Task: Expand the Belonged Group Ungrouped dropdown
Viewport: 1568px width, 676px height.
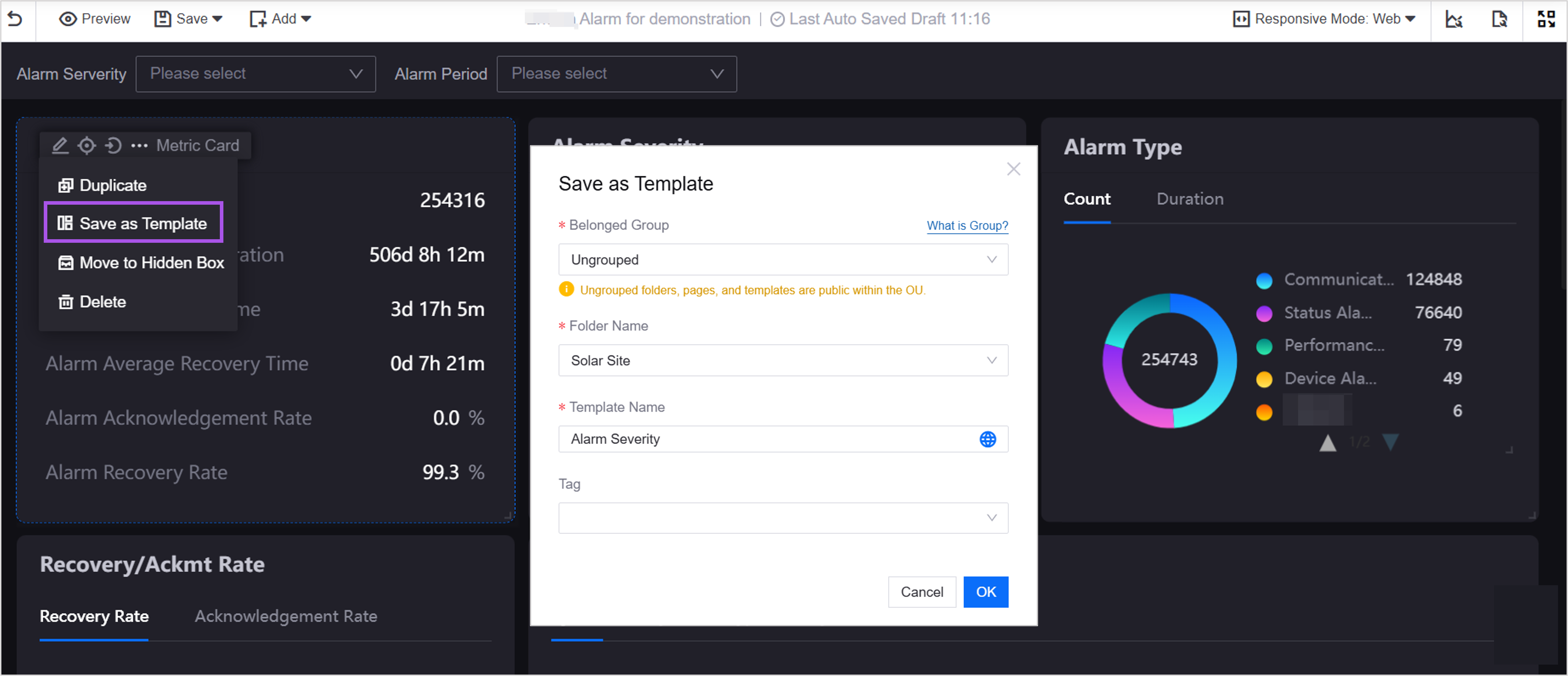Action: 783,260
